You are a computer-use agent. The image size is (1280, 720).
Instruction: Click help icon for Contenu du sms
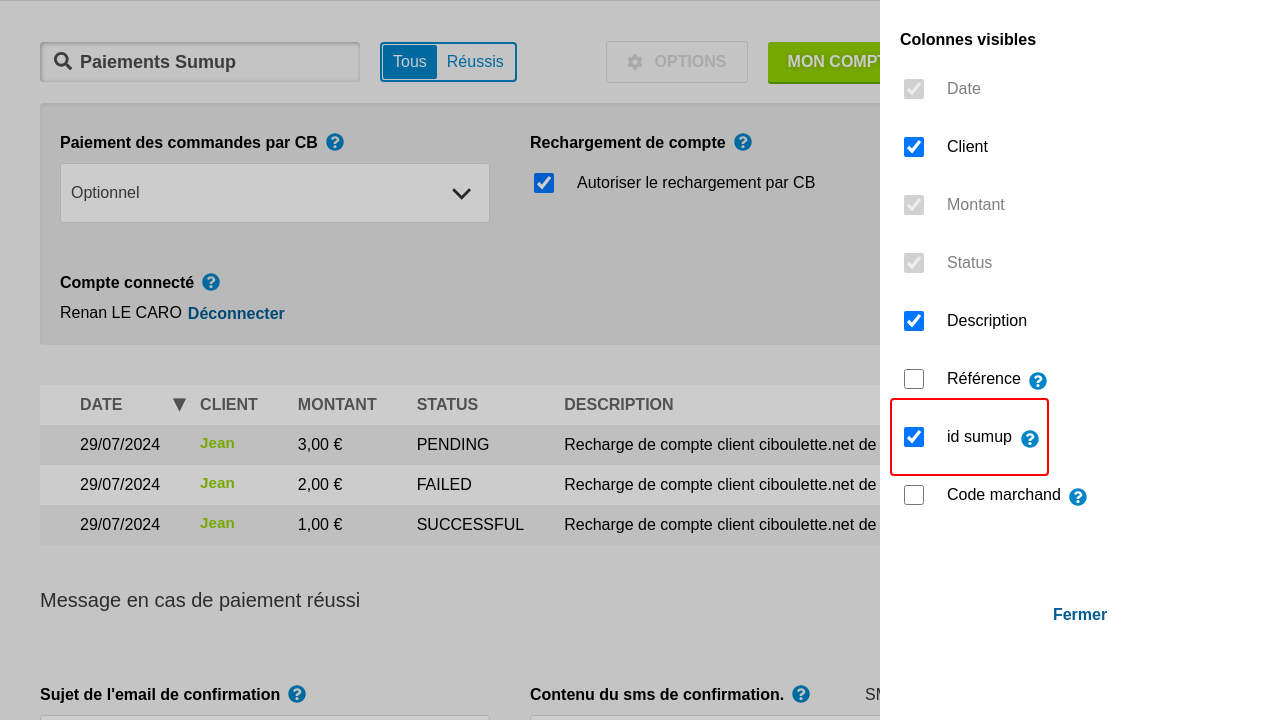801,694
